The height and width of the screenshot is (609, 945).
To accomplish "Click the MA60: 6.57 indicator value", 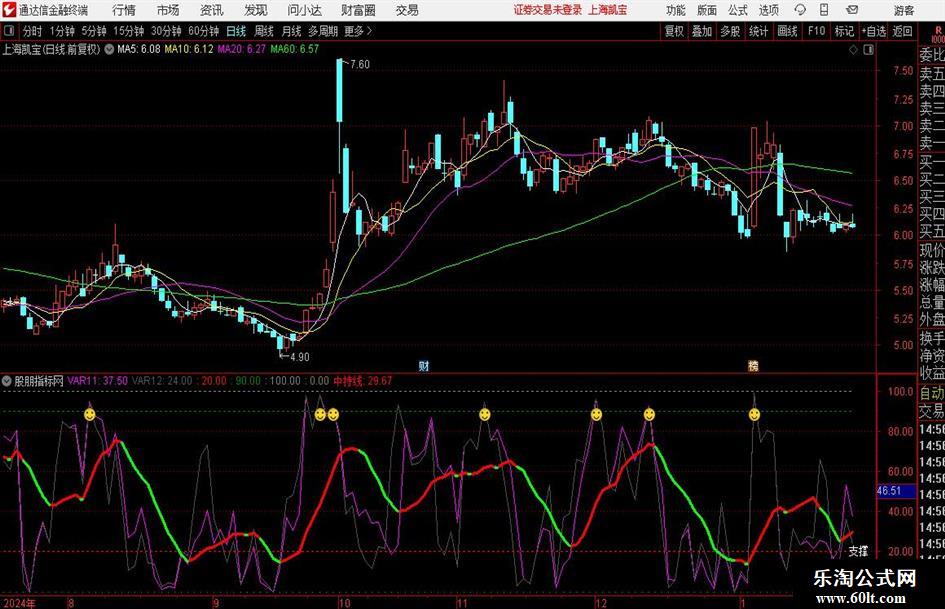I will [x=294, y=49].
